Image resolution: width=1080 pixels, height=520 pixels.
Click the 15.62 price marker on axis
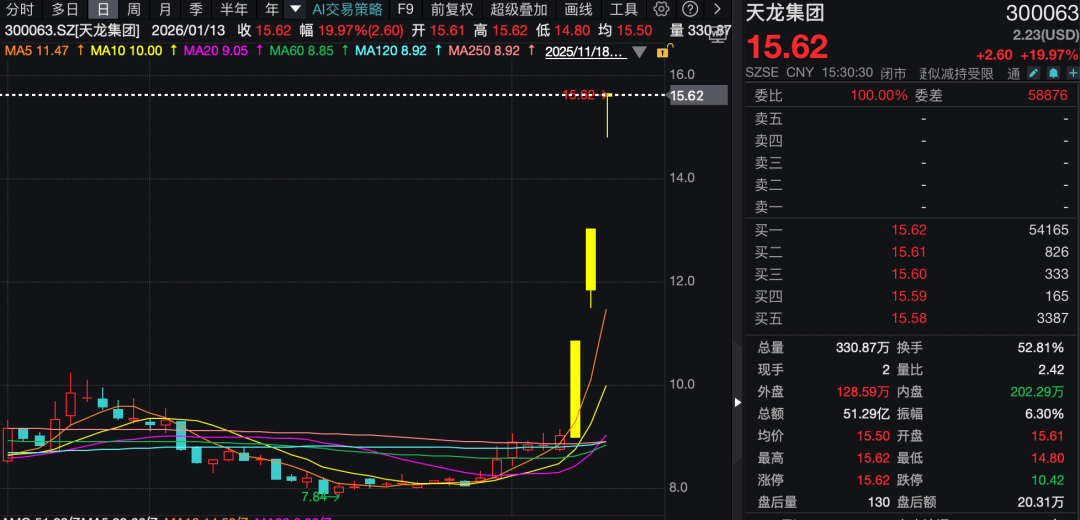[688, 96]
